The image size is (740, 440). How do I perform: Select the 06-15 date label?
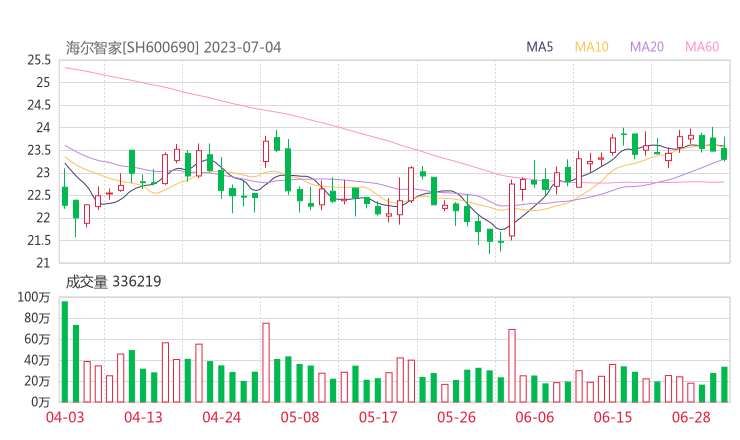613,417
